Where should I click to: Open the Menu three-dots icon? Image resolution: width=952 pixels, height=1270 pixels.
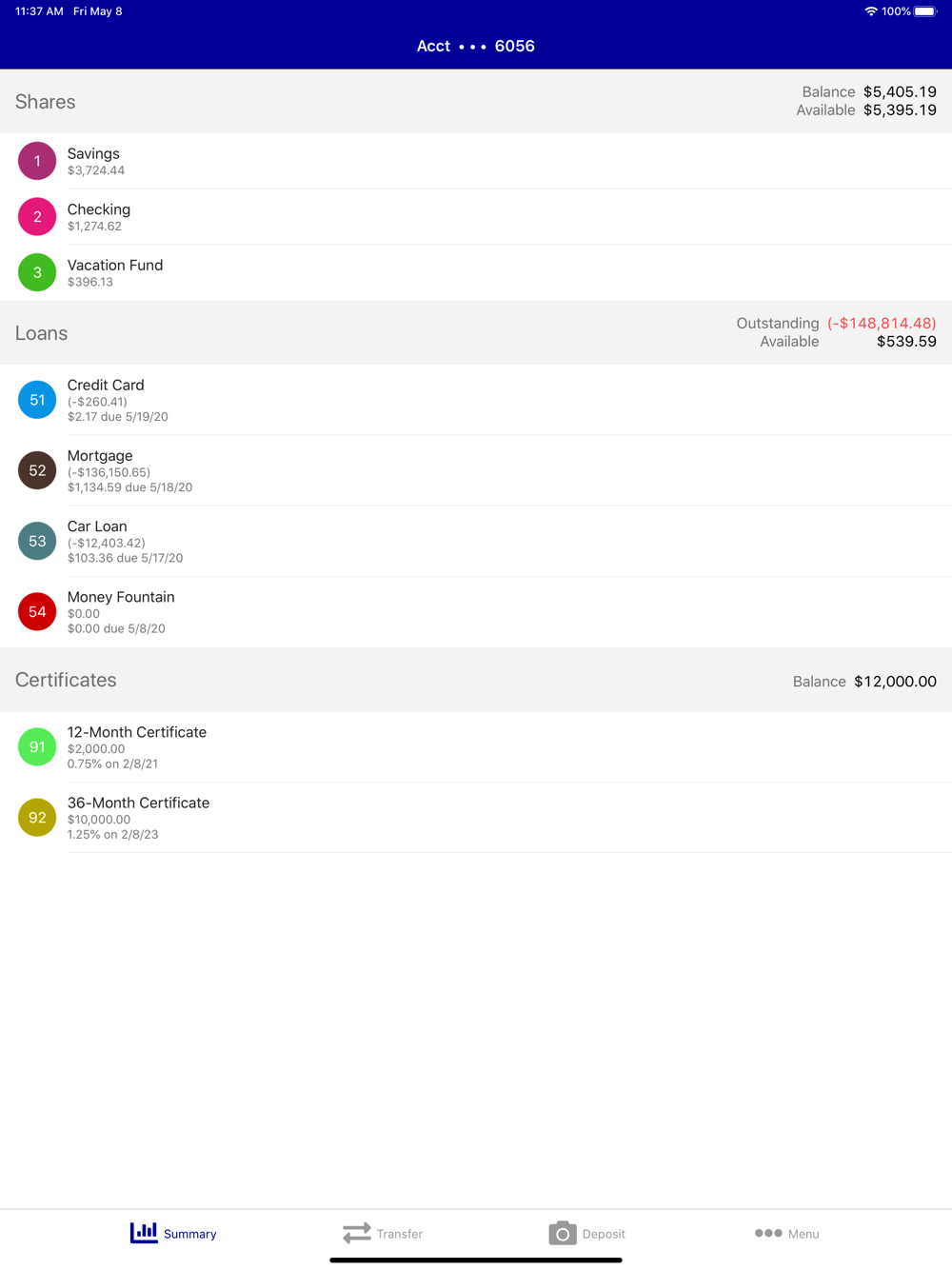tap(768, 1233)
